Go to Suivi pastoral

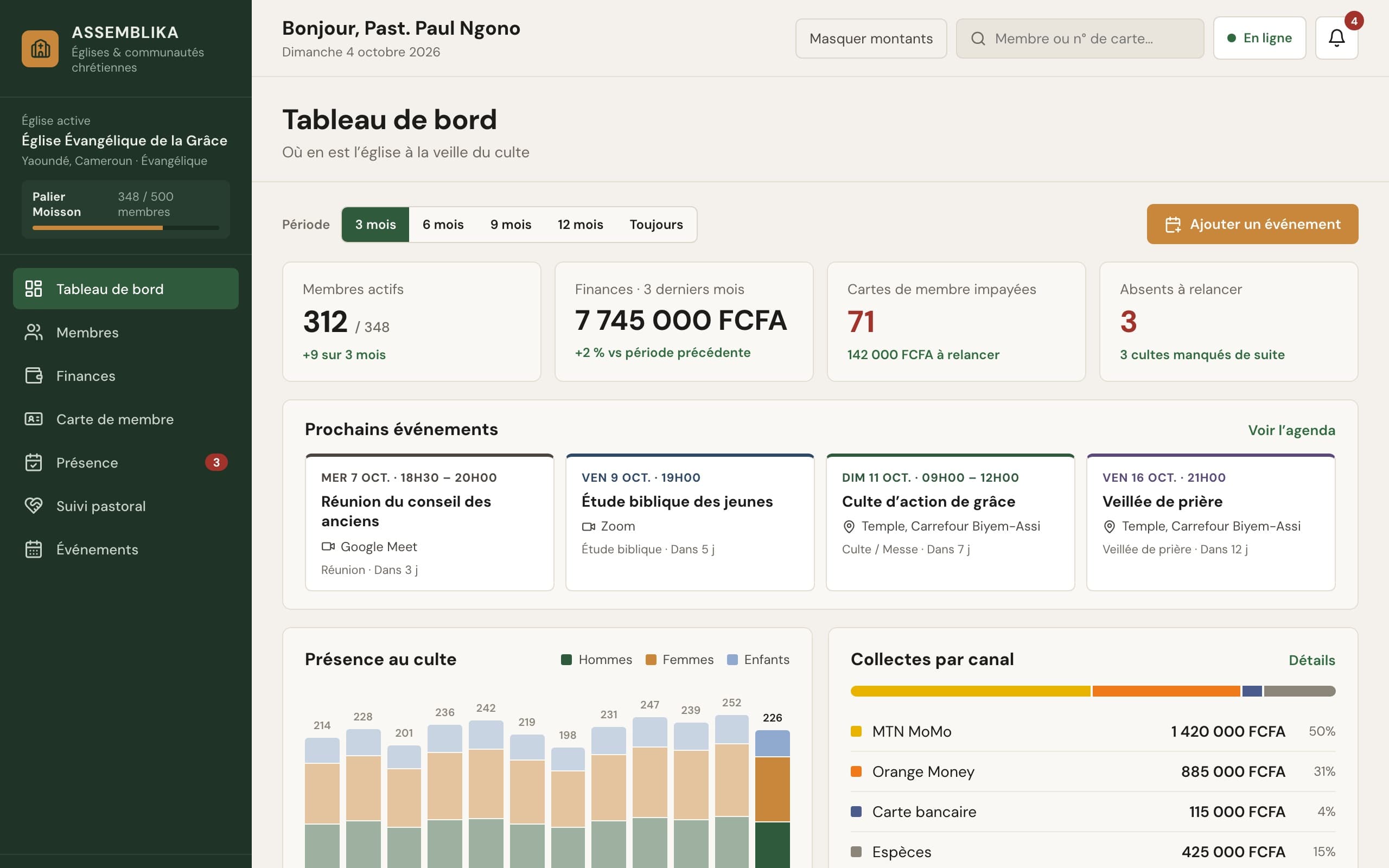point(126,506)
